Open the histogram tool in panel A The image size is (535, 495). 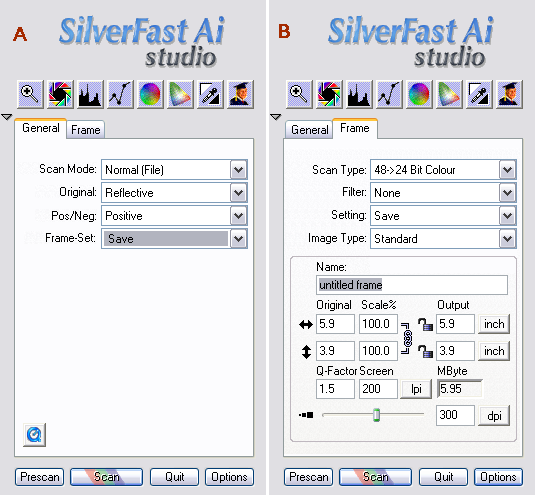click(x=90, y=94)
